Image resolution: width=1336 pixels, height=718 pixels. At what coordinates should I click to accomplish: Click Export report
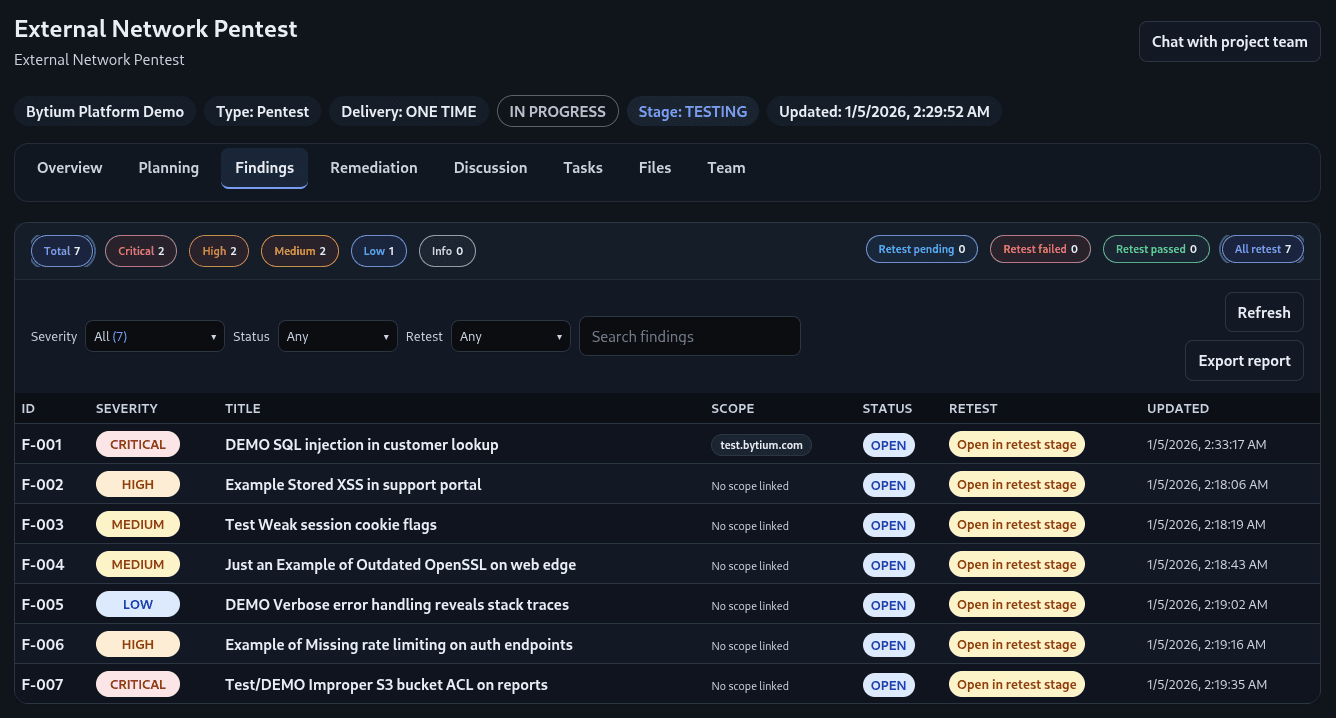1244,360
